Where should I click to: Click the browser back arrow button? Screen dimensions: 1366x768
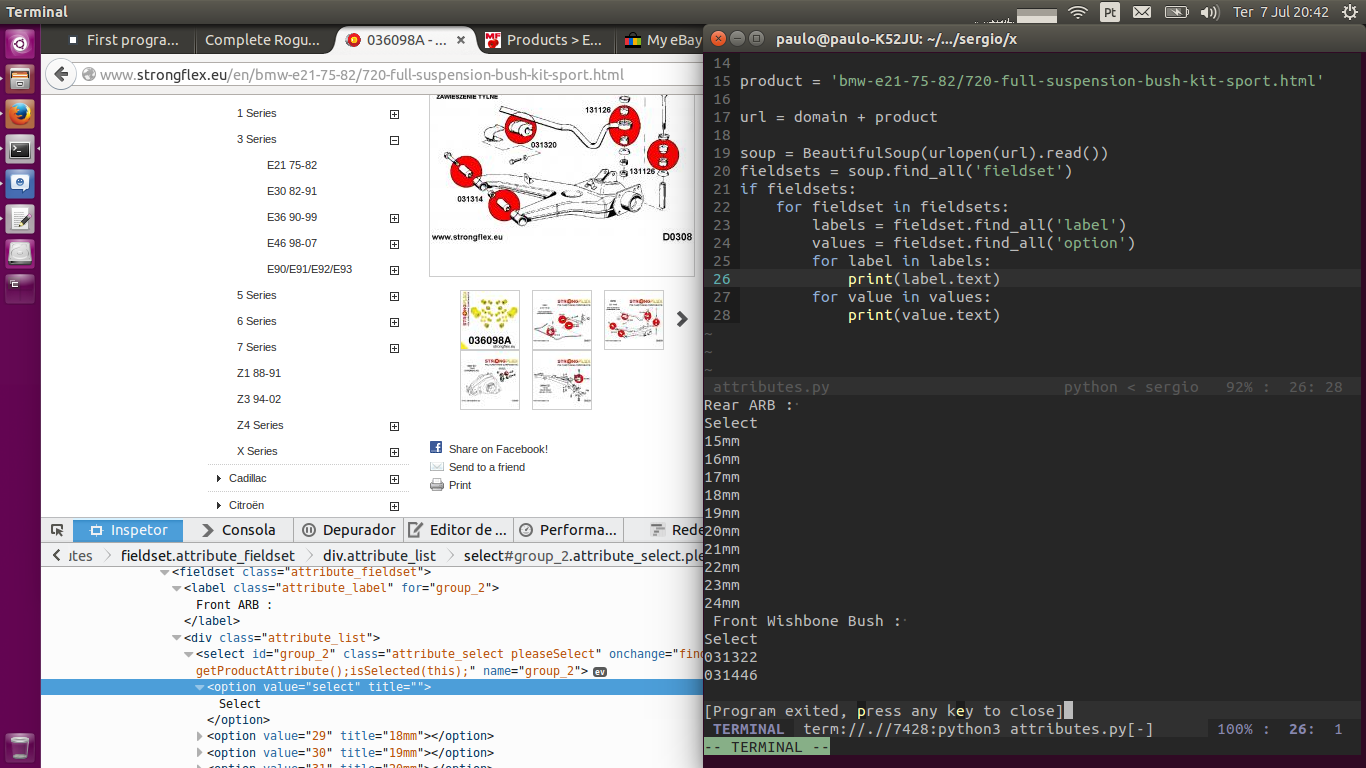(61, 74)
